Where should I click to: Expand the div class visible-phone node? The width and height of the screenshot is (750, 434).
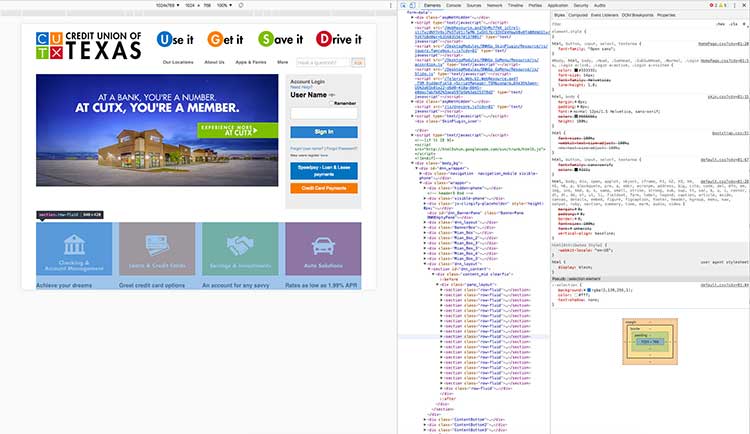425,198
